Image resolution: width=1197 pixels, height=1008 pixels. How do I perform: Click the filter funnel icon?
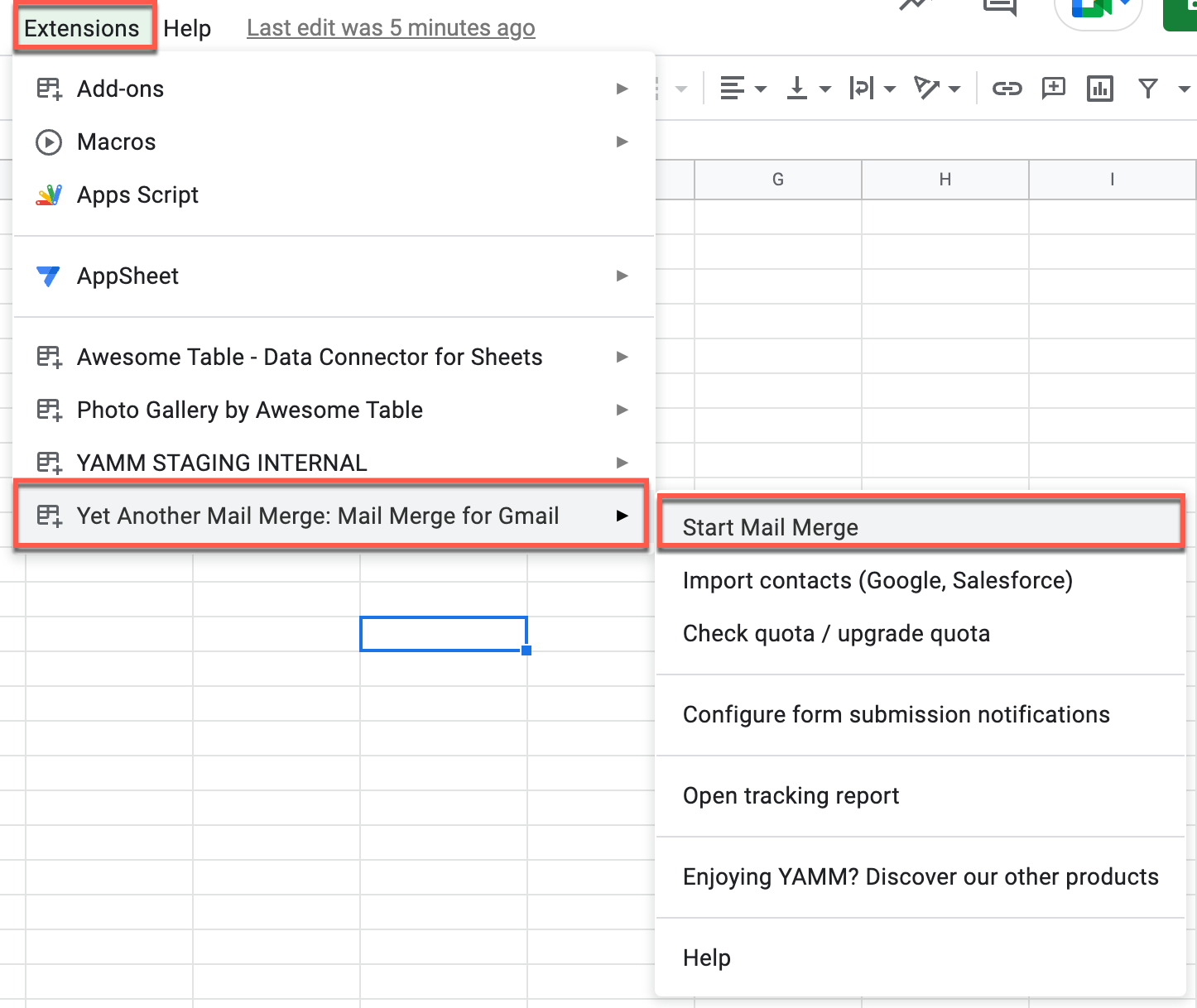pos(1147,89)
